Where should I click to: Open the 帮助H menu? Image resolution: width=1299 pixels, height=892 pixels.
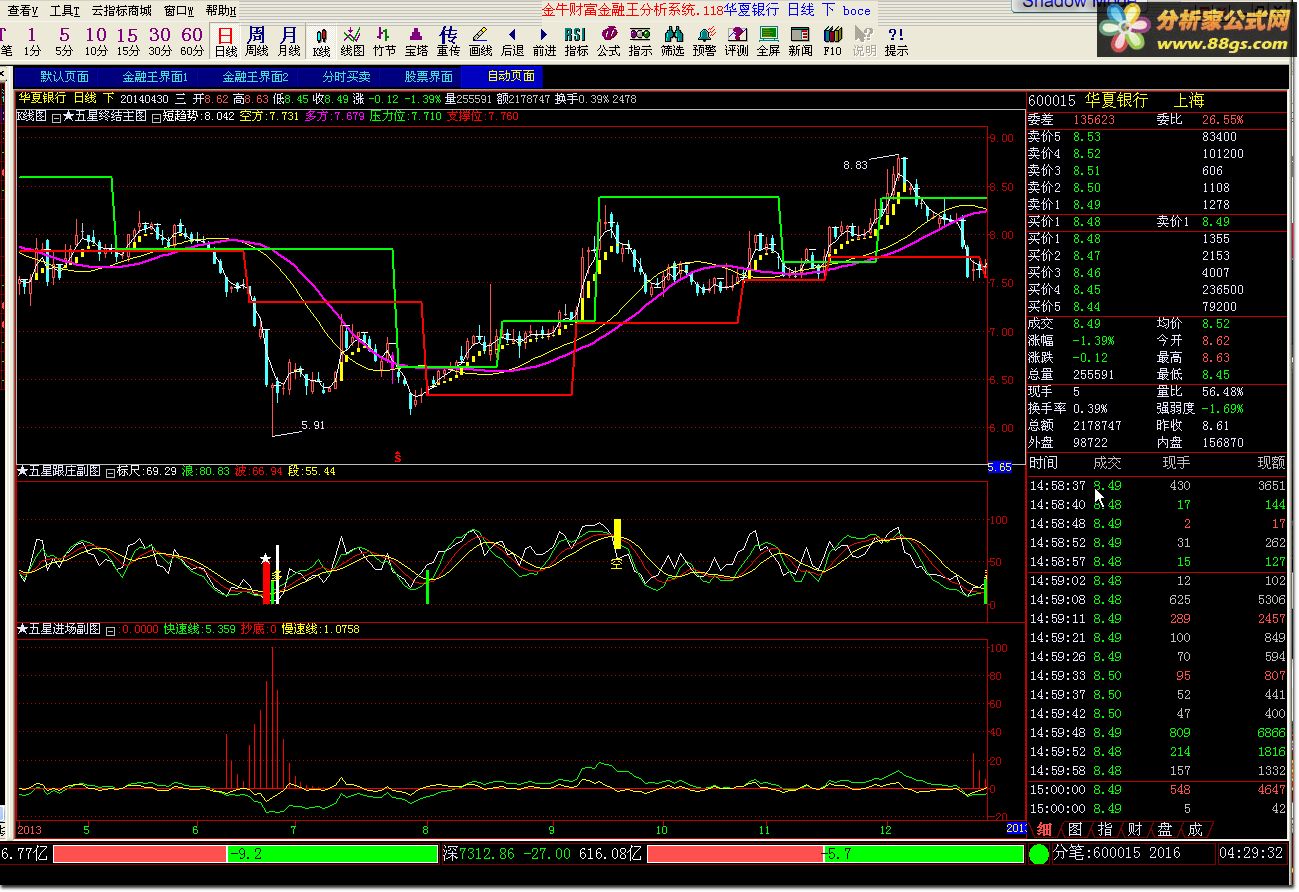pos(221,11)
